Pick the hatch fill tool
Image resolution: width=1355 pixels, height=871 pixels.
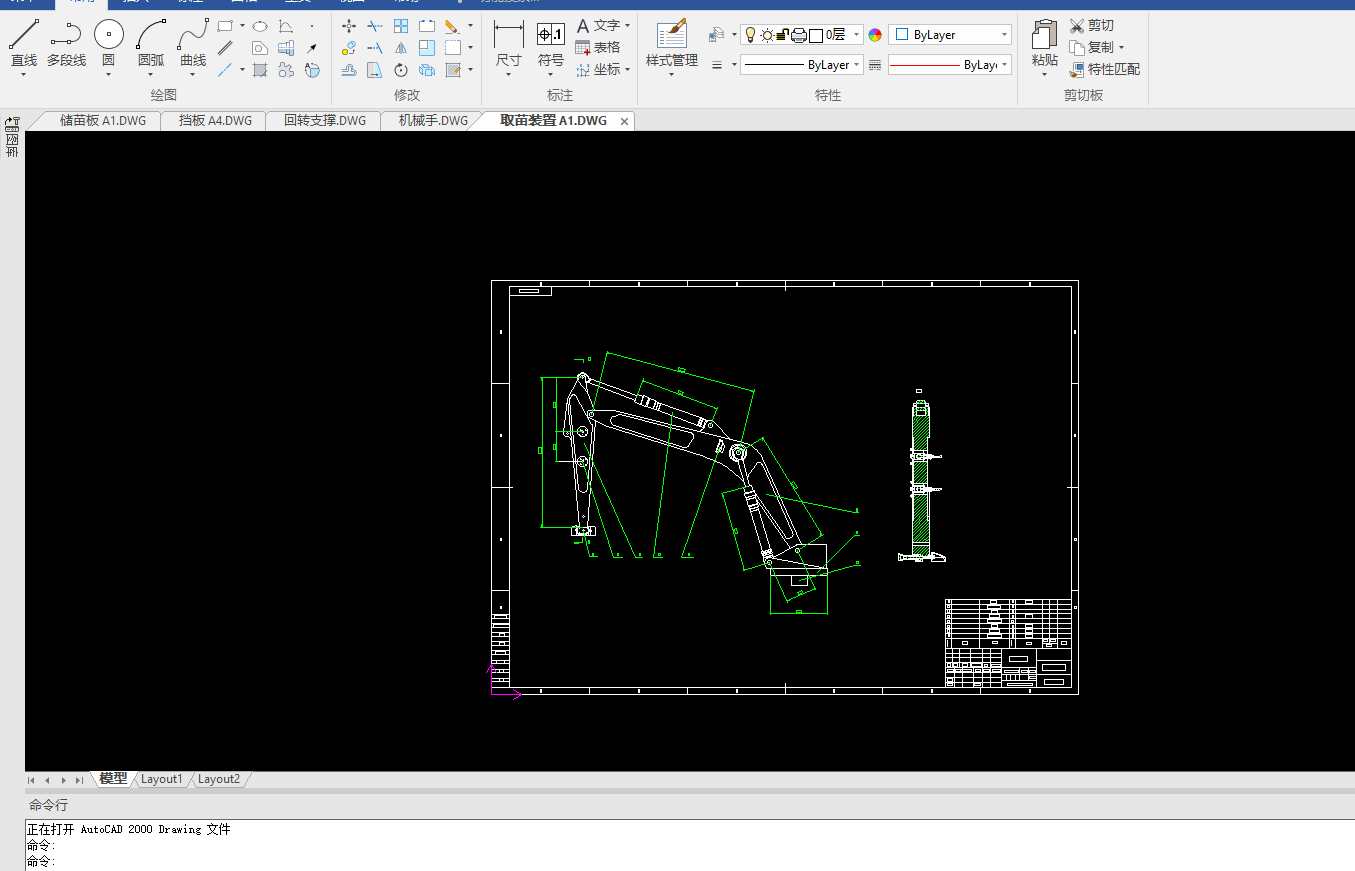click(260, 70)
